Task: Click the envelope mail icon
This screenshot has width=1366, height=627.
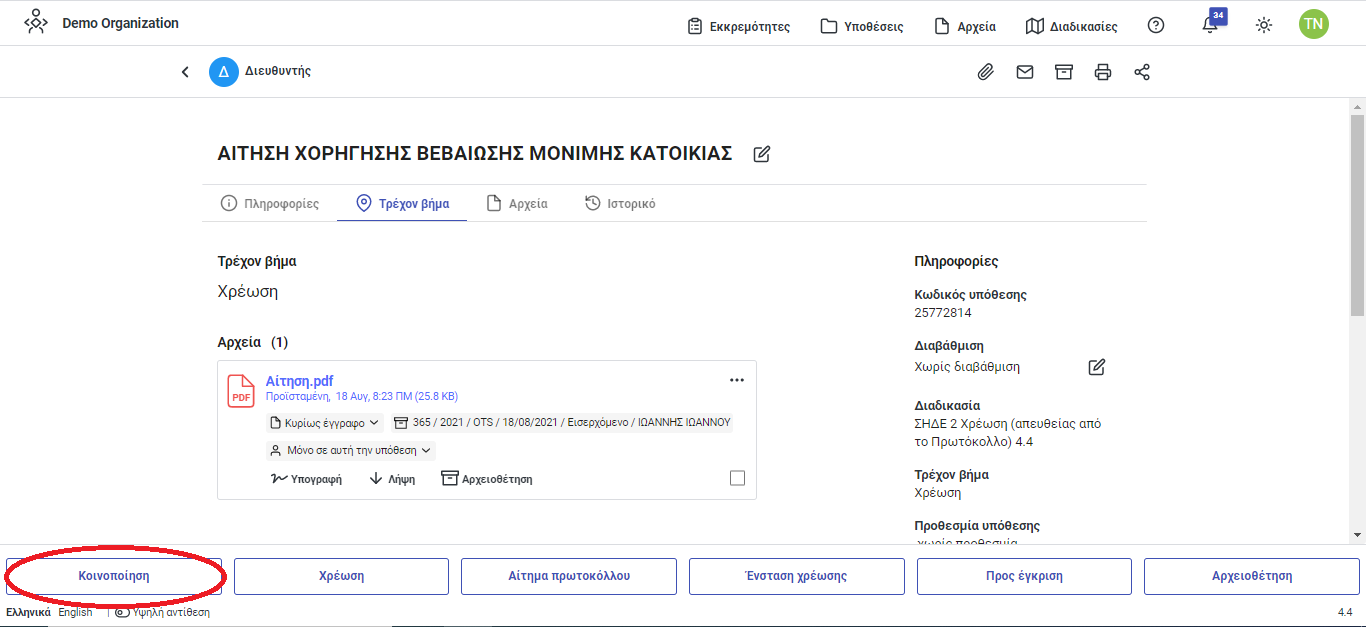Action: point(1025,72)
